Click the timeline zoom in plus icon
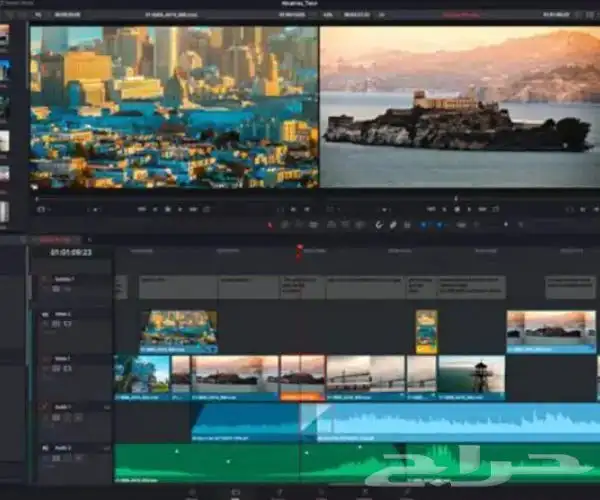Image resolution: width=600 pixels, height=500 pixels. [521, 225]
